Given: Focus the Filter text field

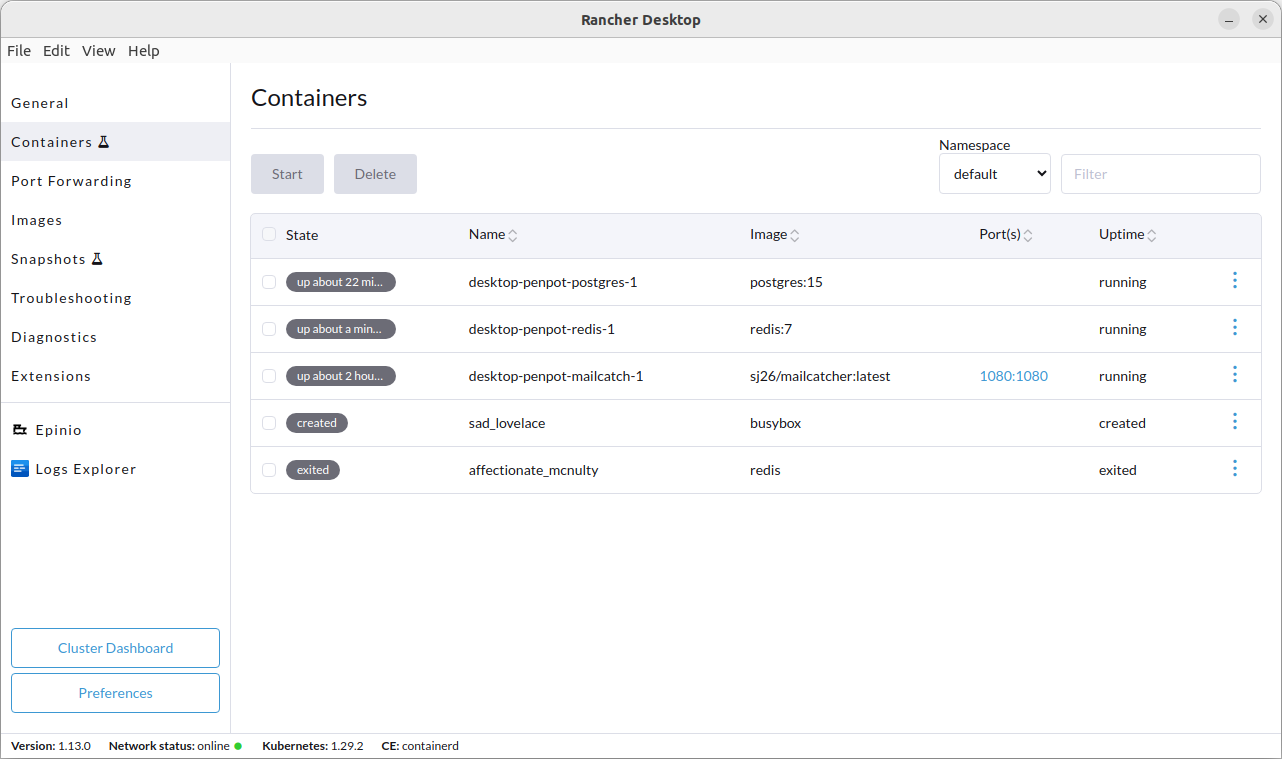Looking at the screenshot, I should tap(1161, 174).
